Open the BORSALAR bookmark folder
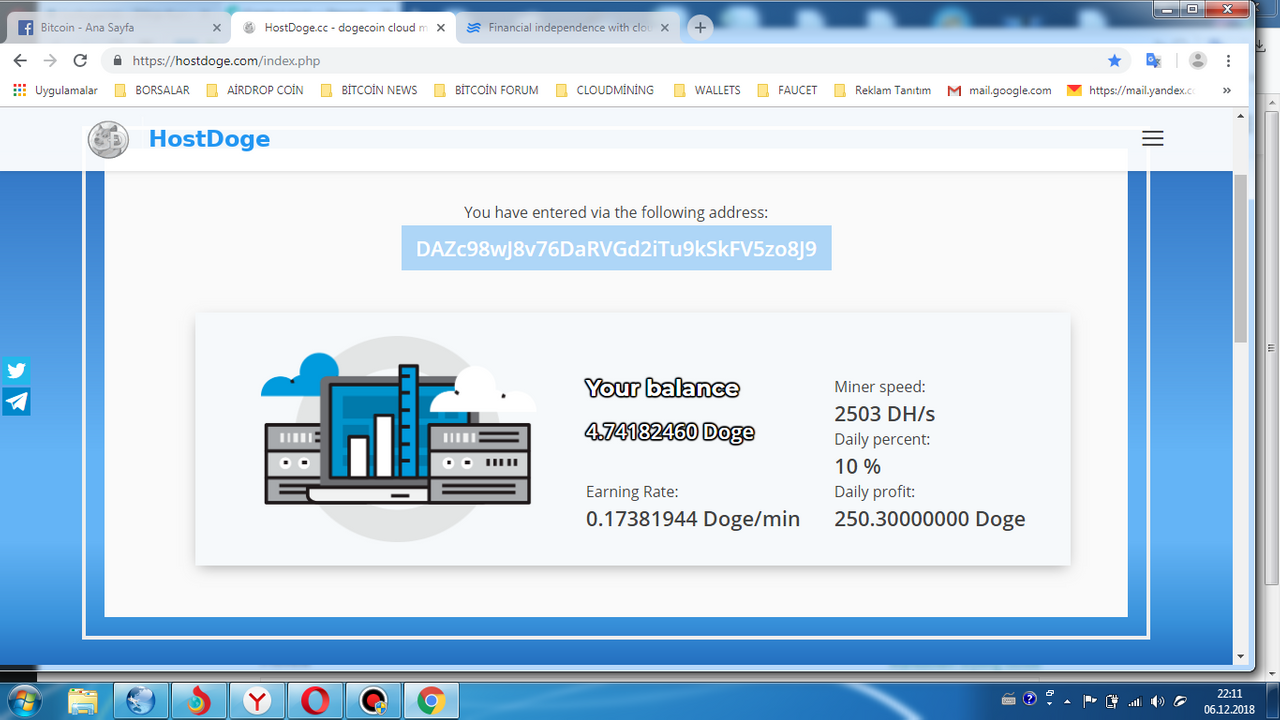This screenshot has width=1280, height=720. tap(153, 90)
